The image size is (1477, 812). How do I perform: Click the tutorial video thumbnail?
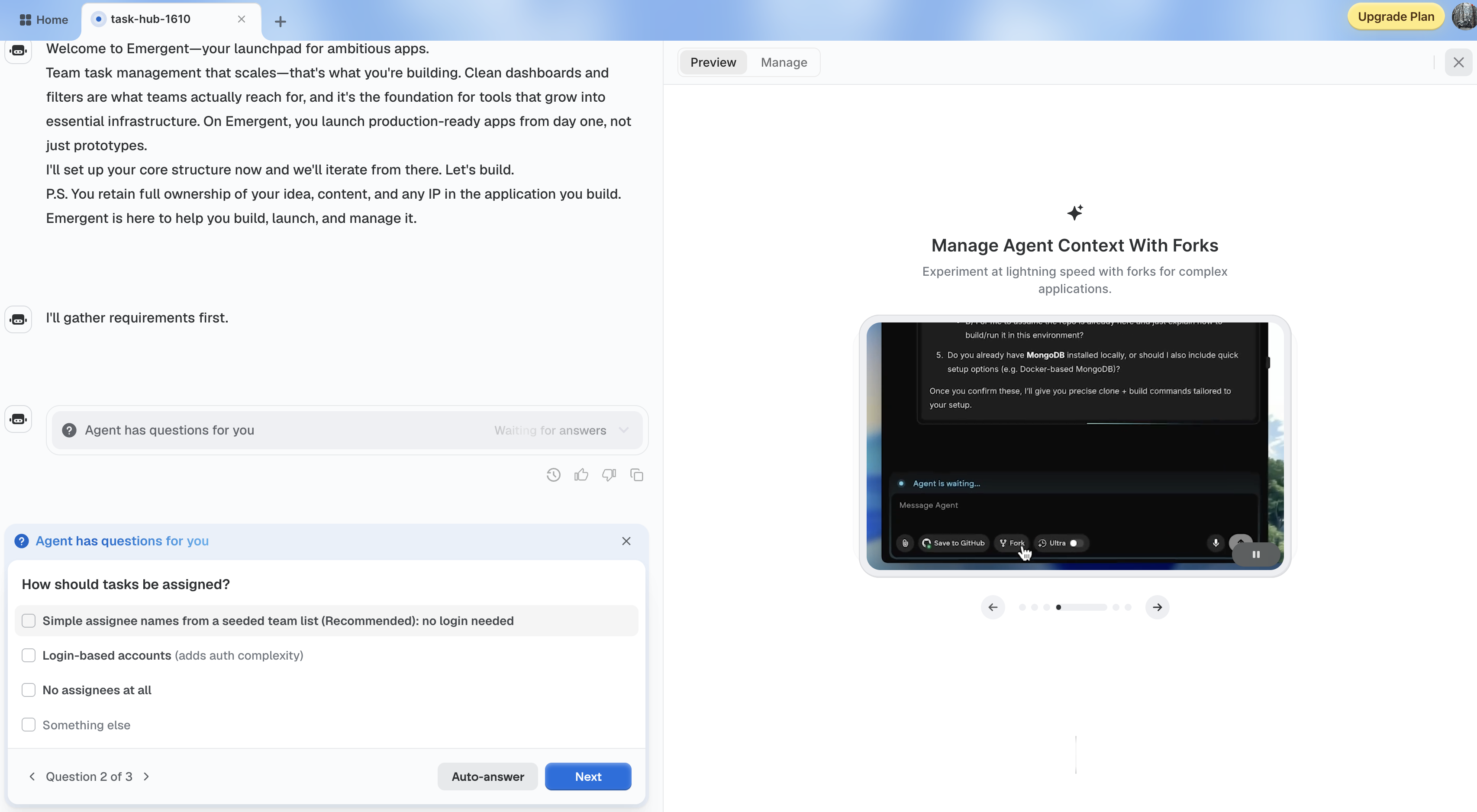tap(1074, 445)
